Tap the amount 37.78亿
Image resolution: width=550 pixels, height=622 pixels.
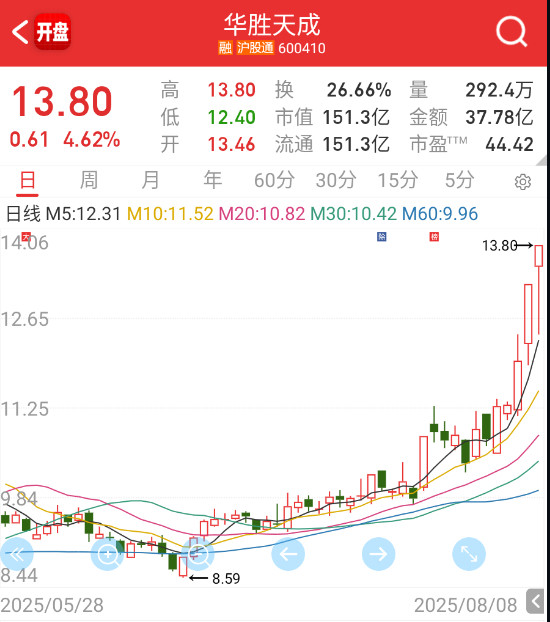pos(499,117)
